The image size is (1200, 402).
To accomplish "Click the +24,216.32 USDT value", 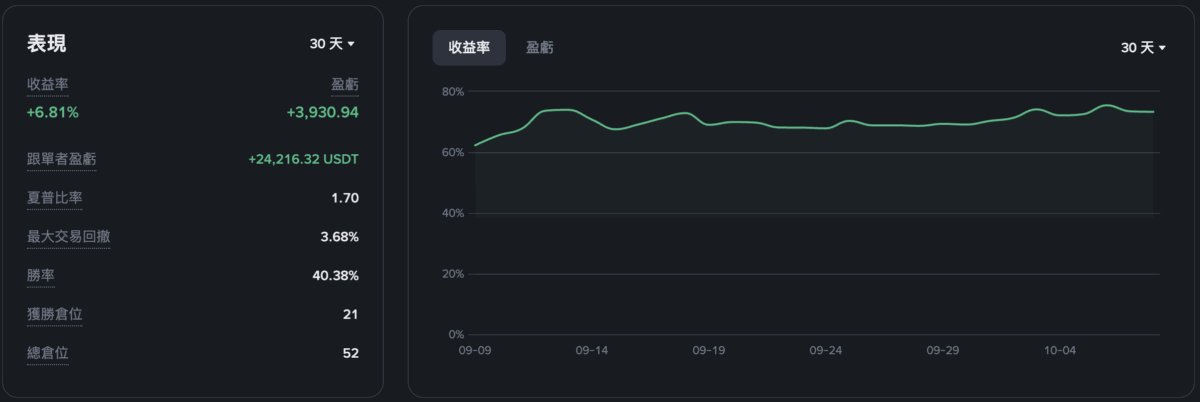I will coord(303,160).
